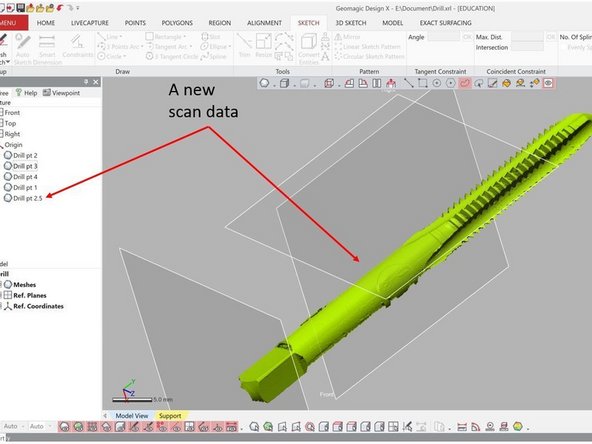Select new scan data Drill pt 2.5

tap(23, 198)
